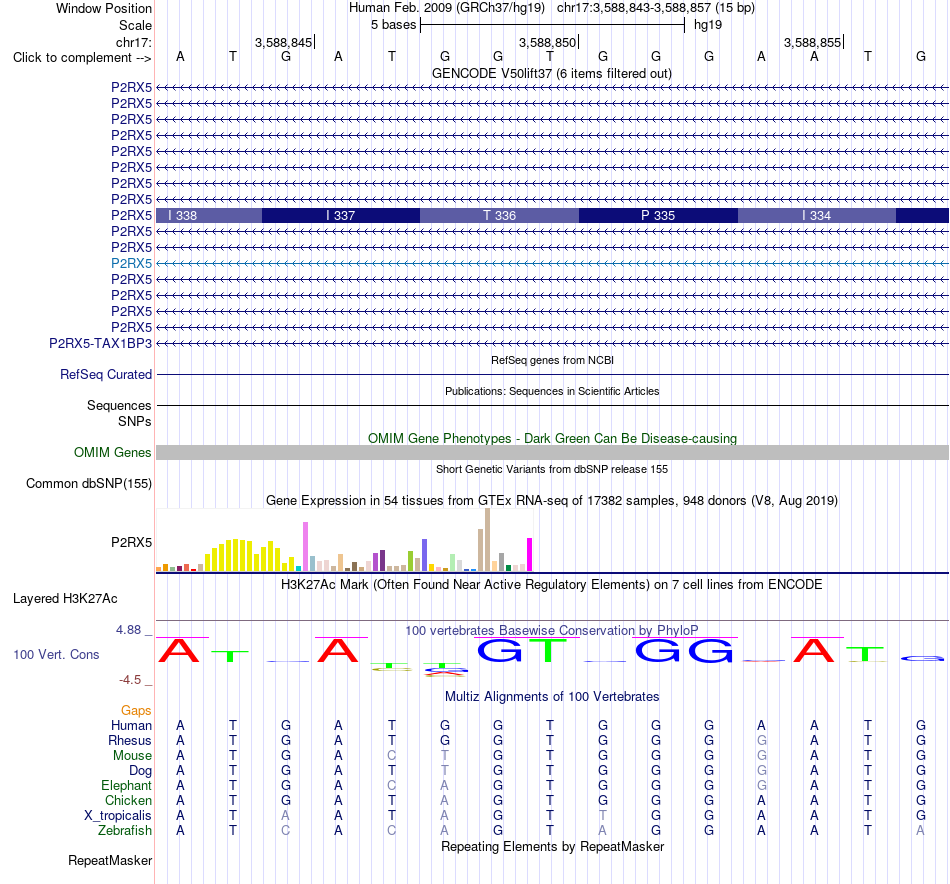950x884 pixels.
Task: Select the Human alignment row label
Action: [131, 725]
